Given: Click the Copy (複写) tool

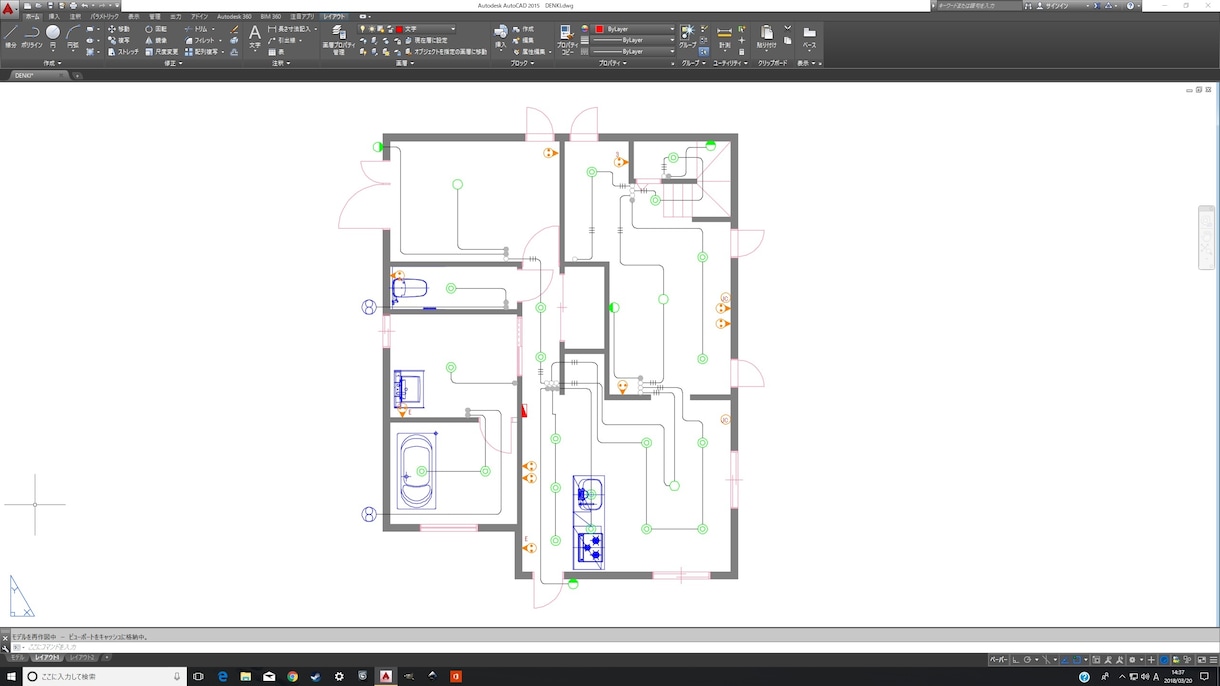Looking at the screenshot, I should tap(118, 40).
